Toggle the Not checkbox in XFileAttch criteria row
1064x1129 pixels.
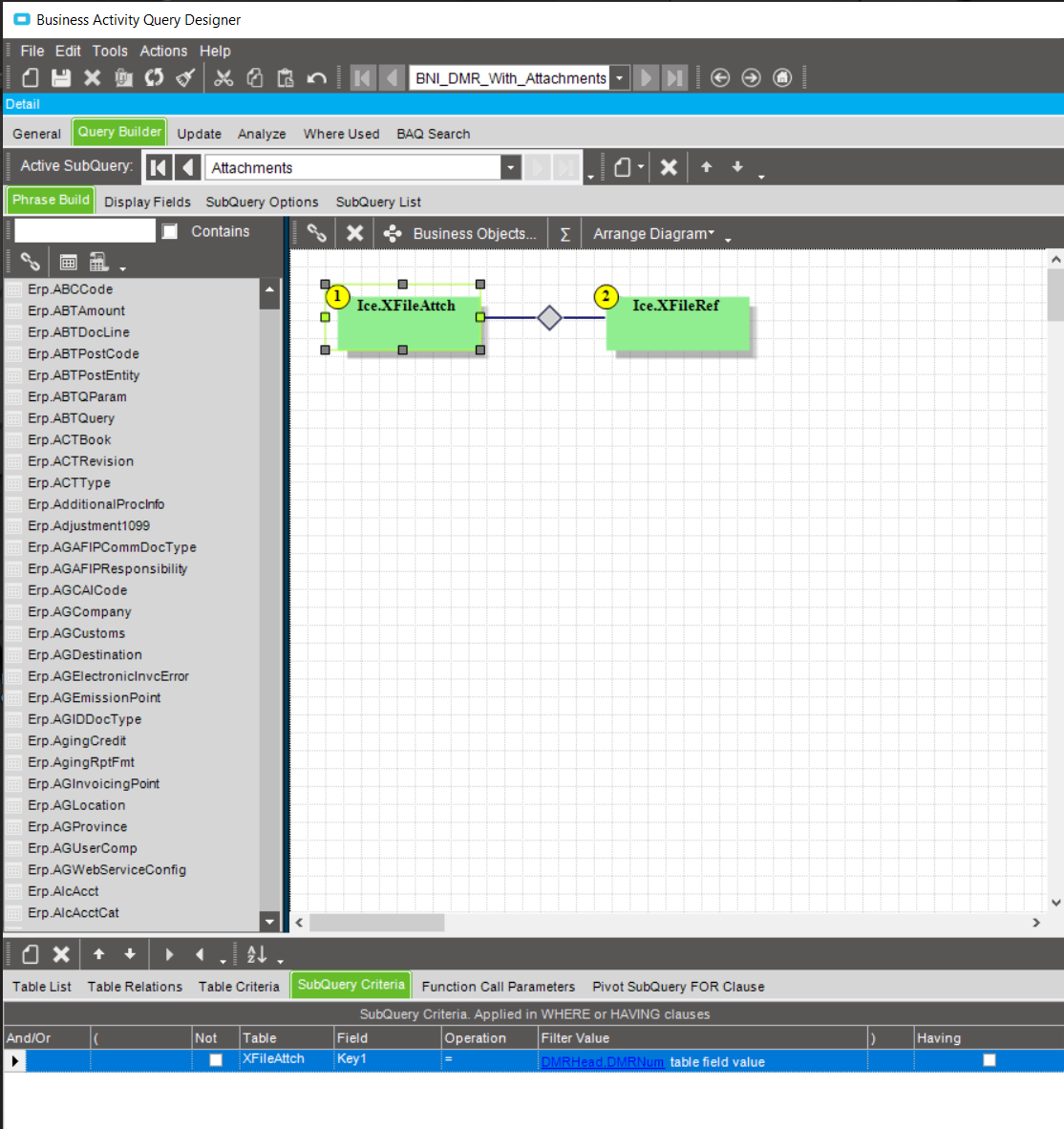(x=215, y=1060)
